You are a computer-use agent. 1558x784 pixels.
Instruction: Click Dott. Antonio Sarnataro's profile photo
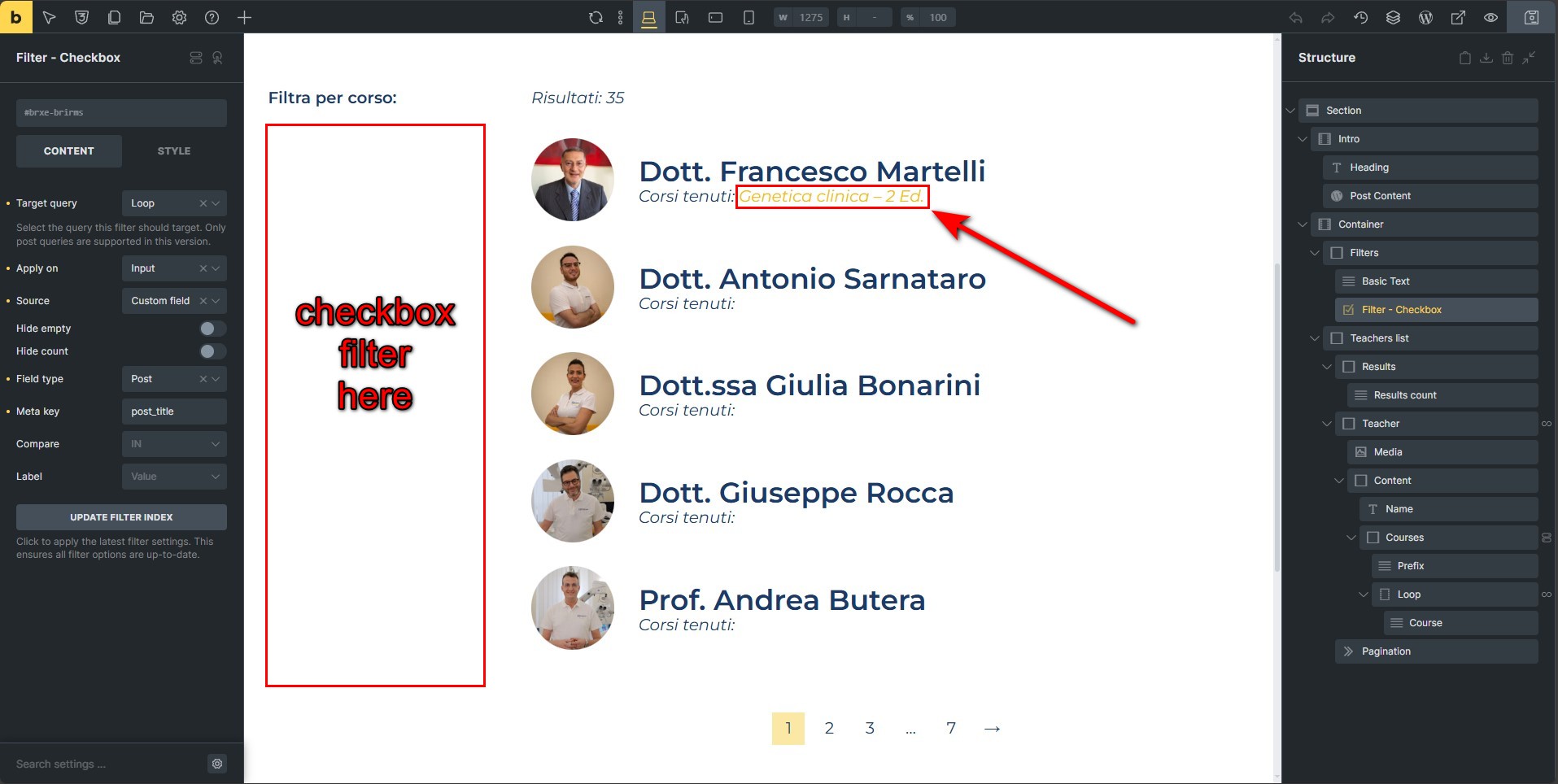(x=573, y=287)
